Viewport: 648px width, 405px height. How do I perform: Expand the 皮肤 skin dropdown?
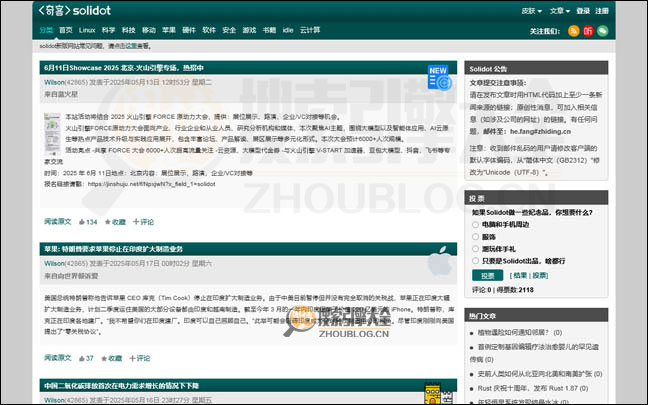[x=531, y=11]
